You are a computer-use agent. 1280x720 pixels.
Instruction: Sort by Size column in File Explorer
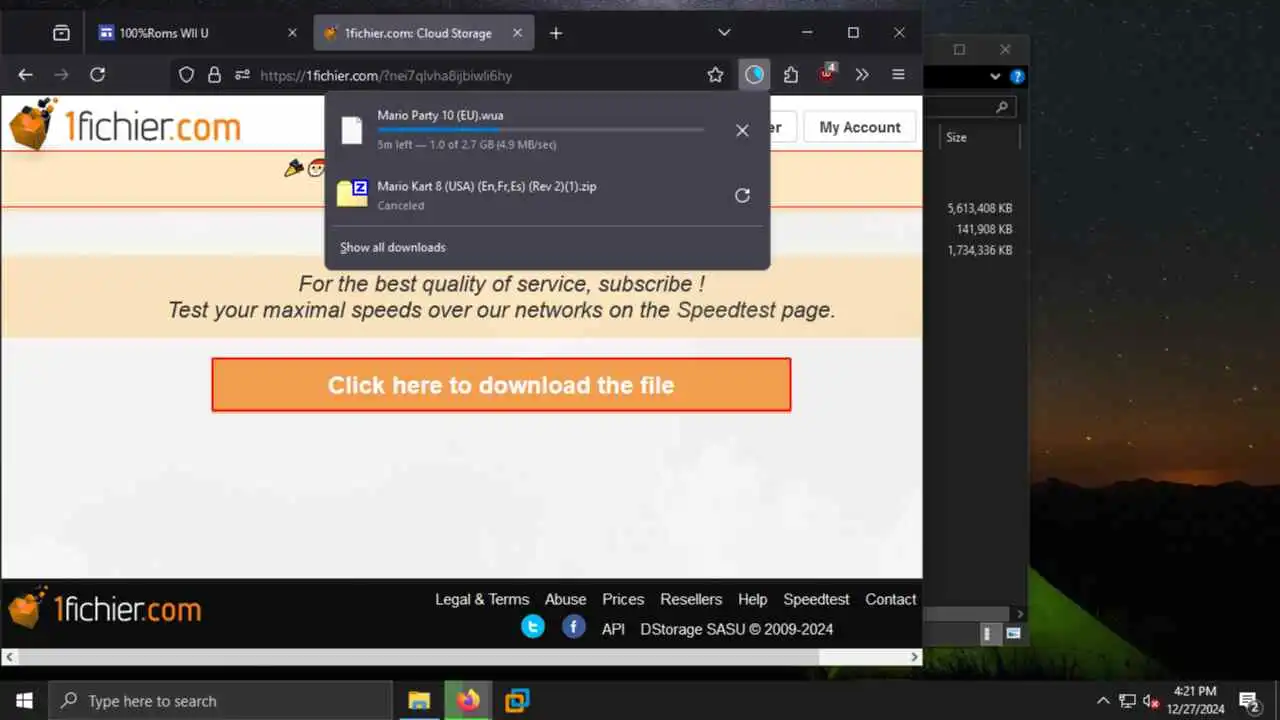click(956, 137)
